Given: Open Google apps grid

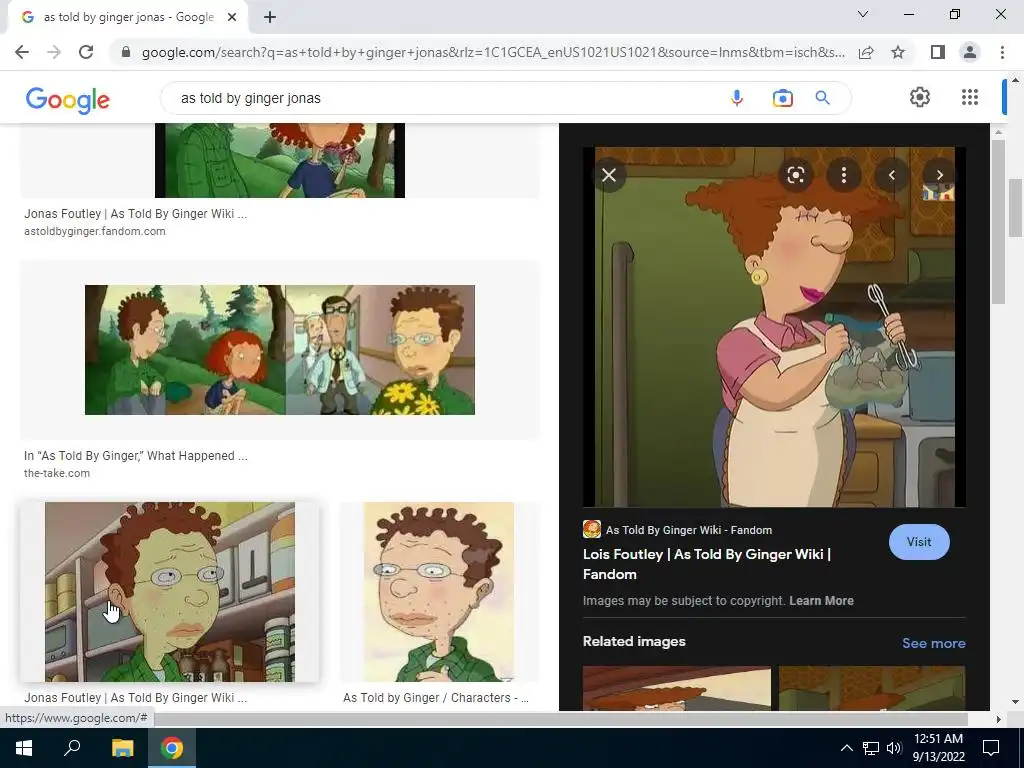Looking at the screenshot, I should (x=970, y=97).
